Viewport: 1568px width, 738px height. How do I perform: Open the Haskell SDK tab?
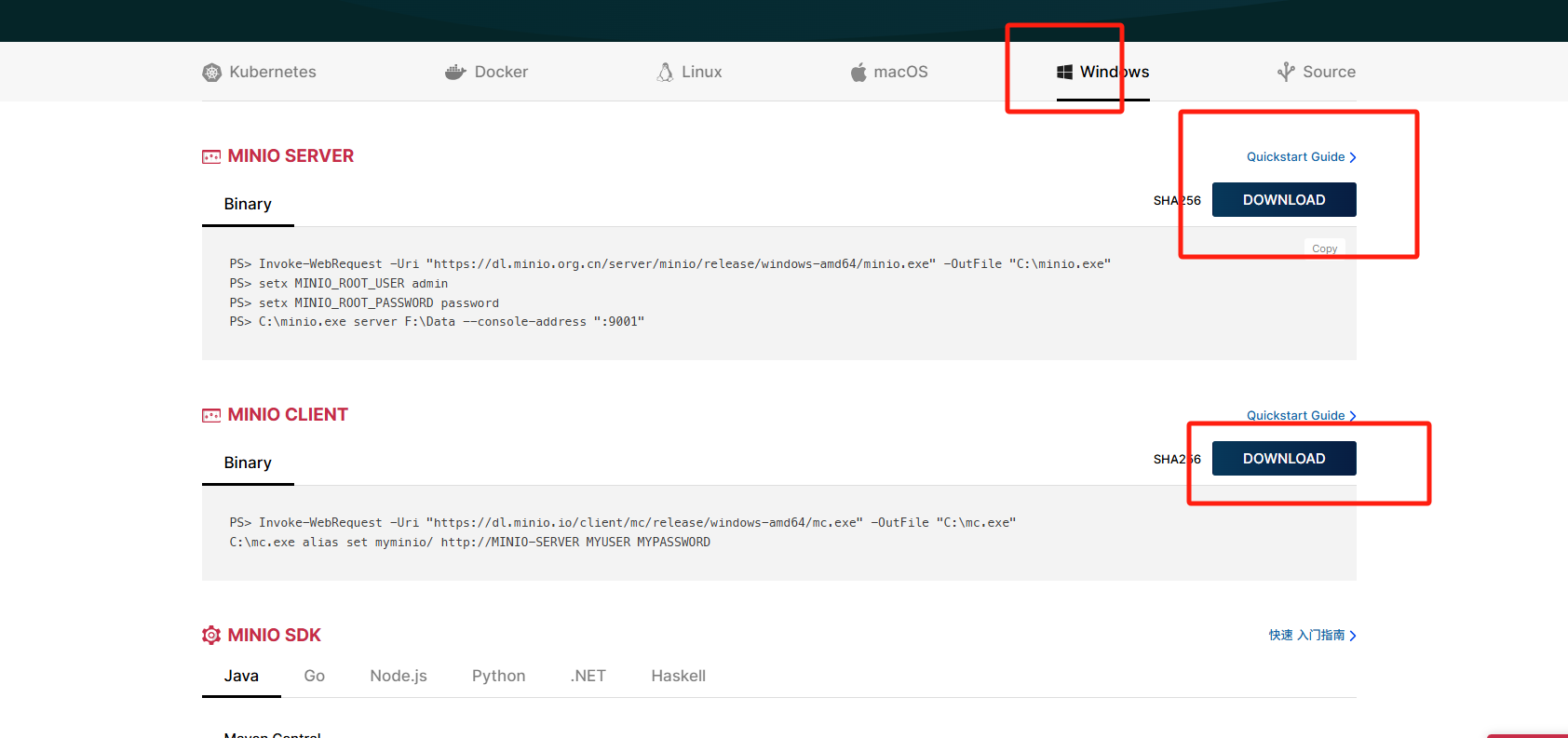tap(678, 676)
